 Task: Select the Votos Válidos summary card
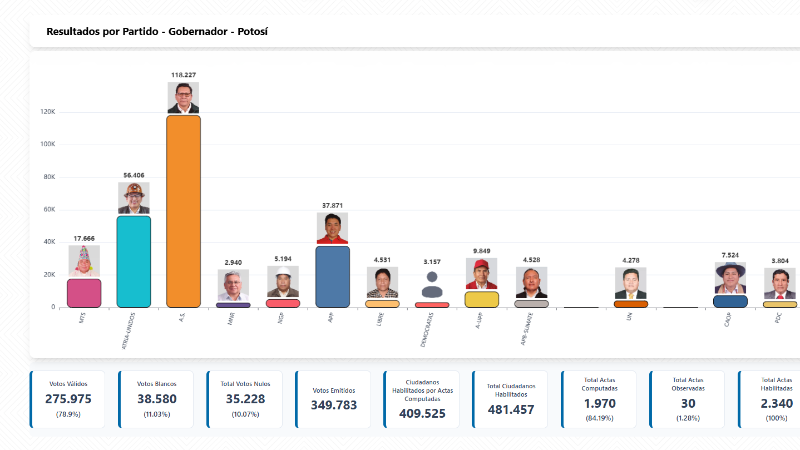point(68,399)
